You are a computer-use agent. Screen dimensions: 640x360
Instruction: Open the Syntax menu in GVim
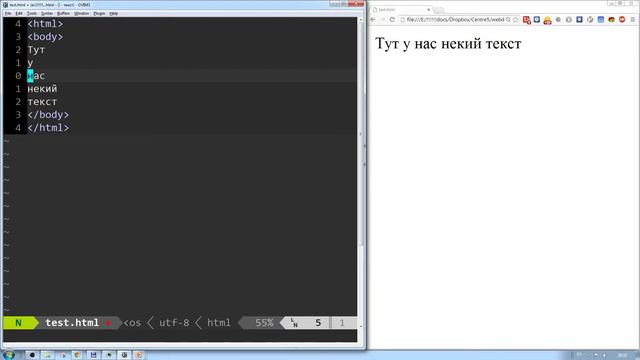(x=47, y=13)
